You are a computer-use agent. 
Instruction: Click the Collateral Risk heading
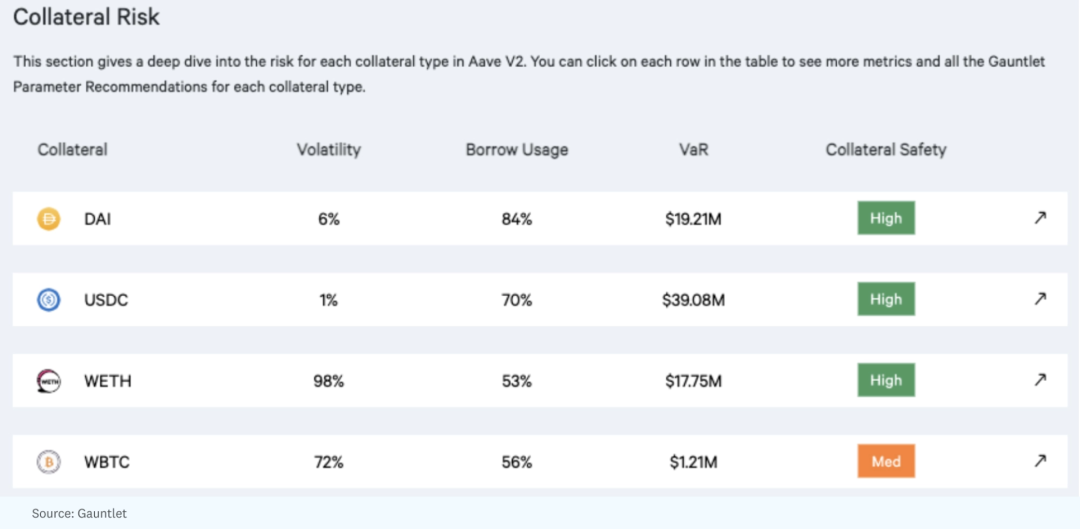tap(86, 18)
